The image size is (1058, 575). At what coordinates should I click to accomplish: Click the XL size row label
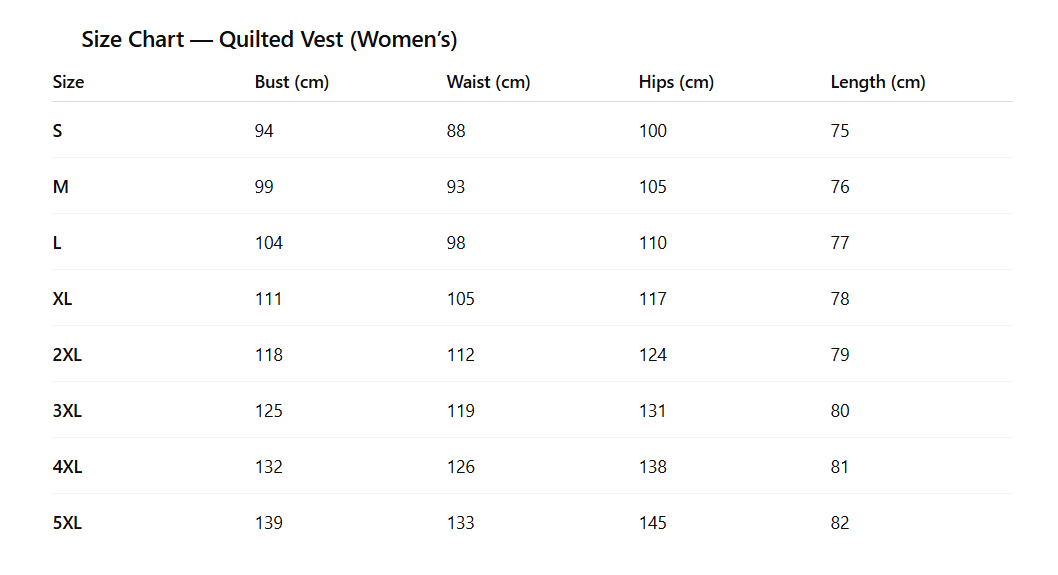coord(62,299)
